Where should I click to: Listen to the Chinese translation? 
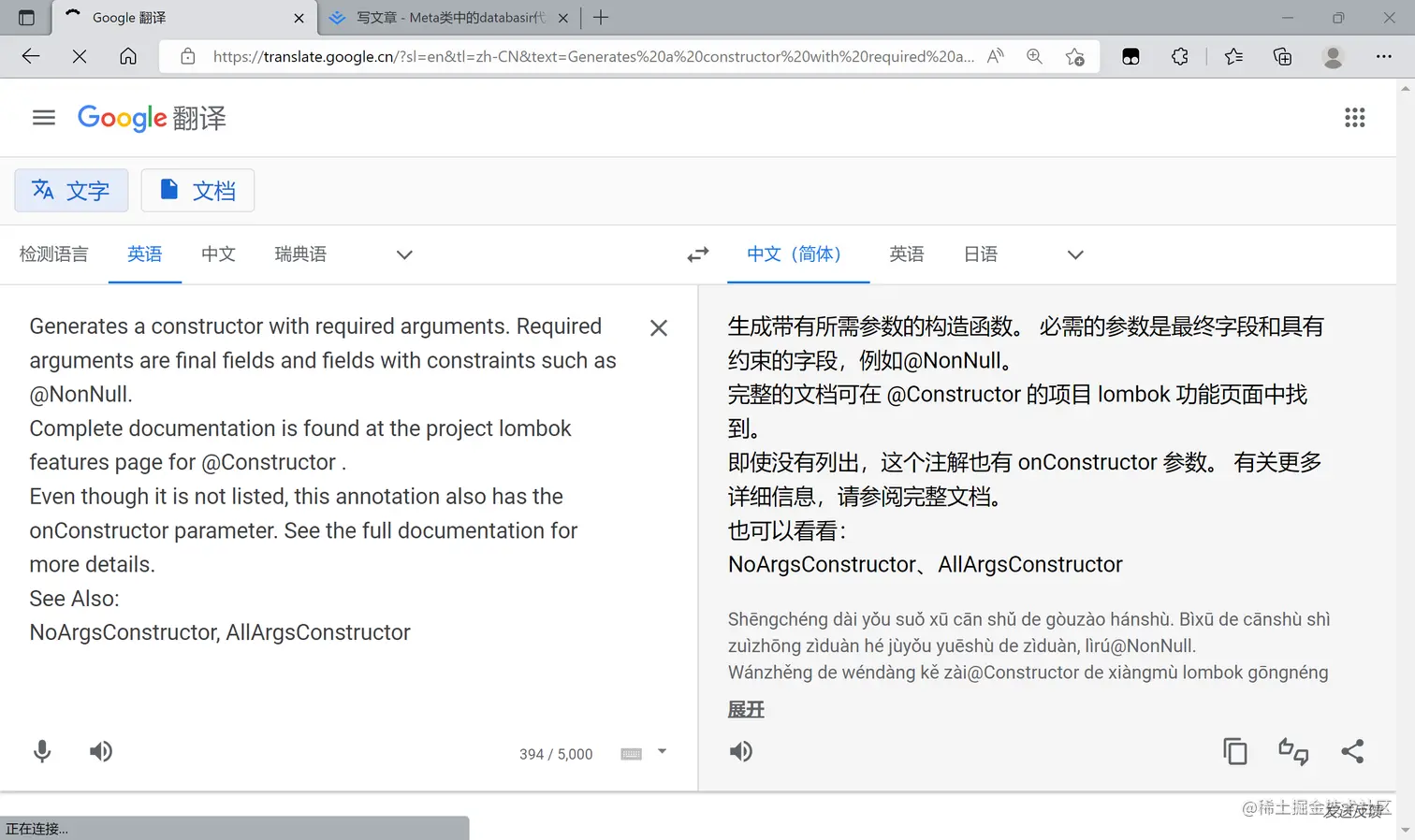[x=740, y=751]
